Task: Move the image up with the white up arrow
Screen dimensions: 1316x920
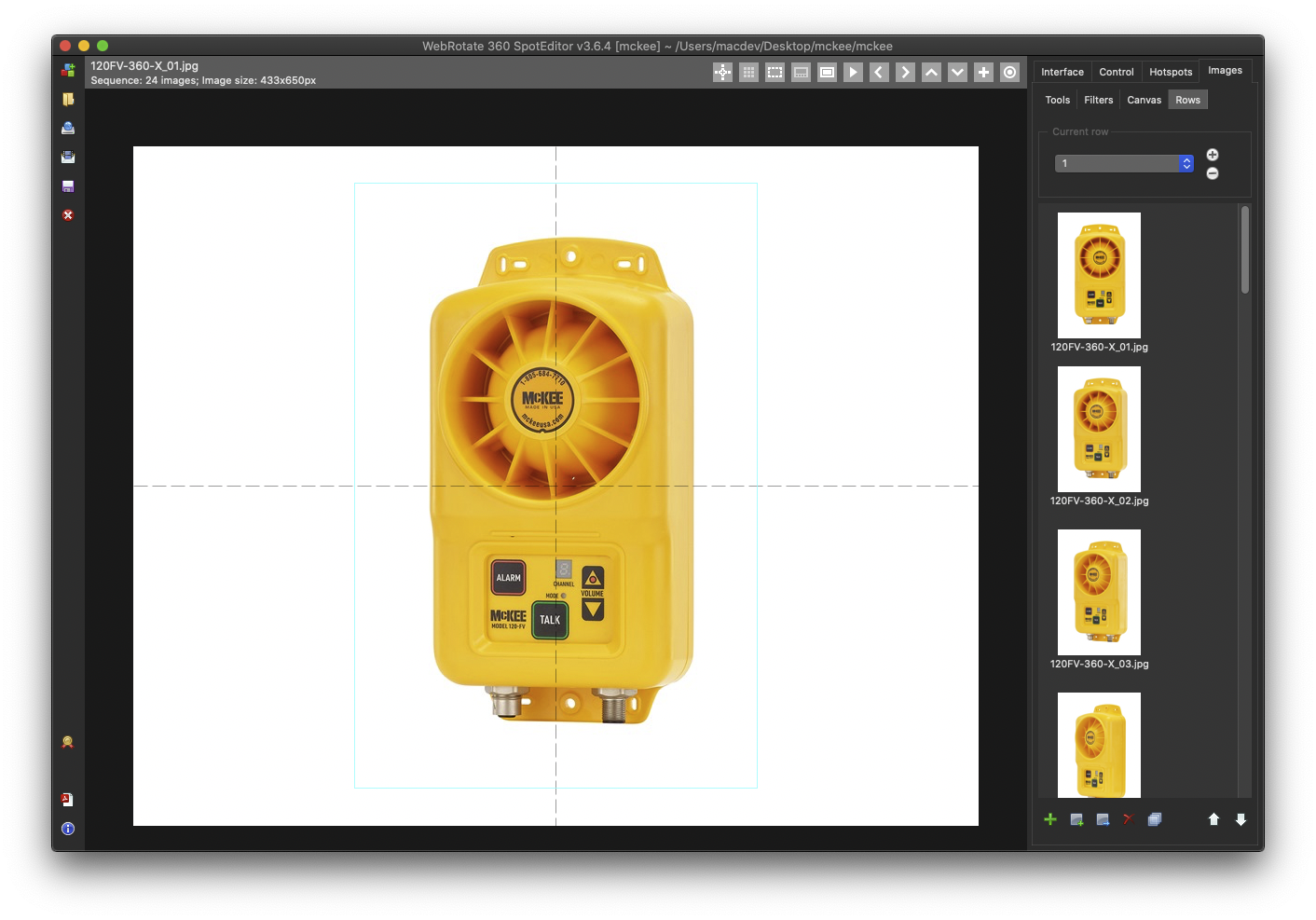Action: click(1213, 819)
